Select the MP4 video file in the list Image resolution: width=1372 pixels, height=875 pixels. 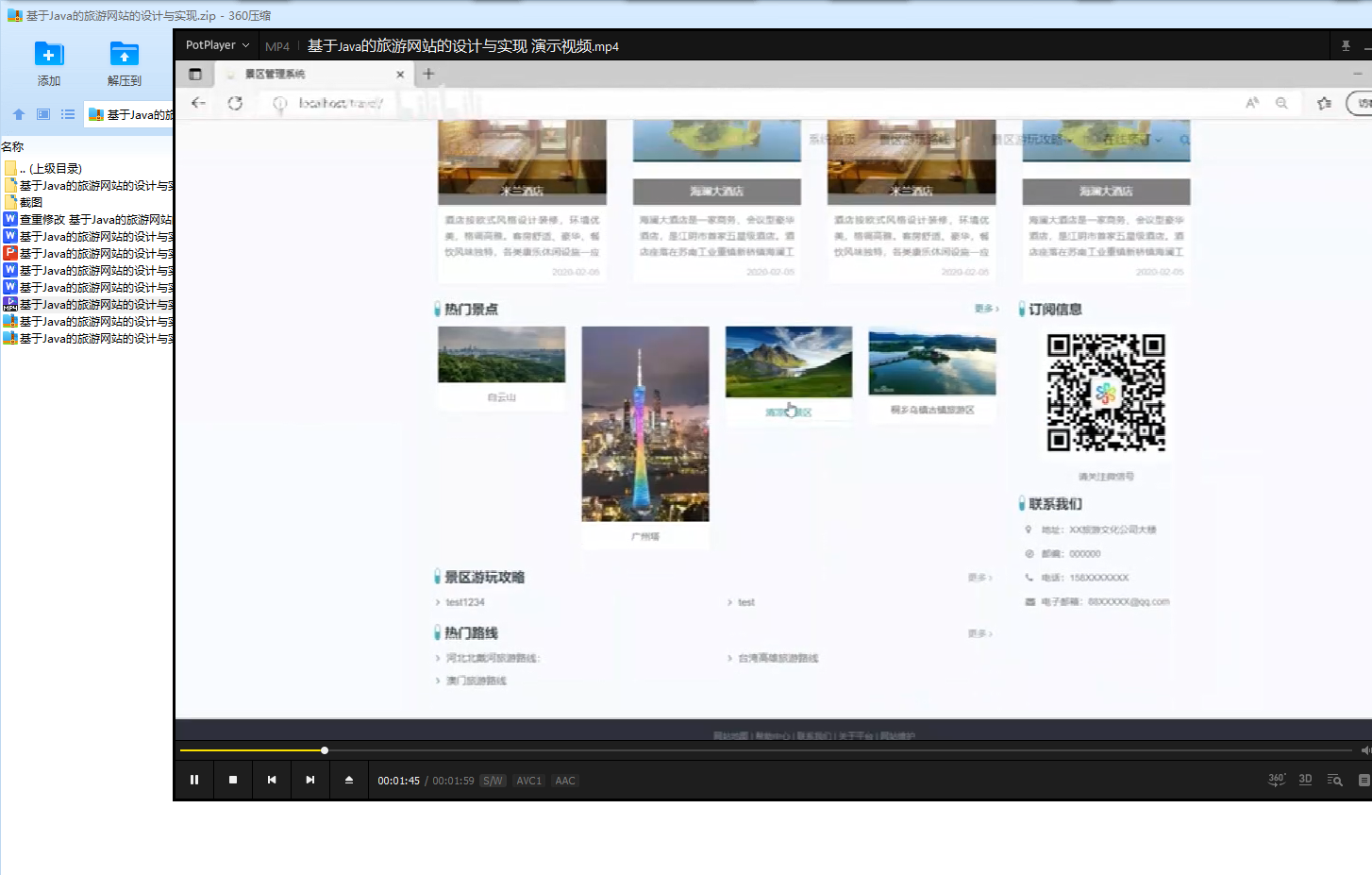[x=88, y=304]
